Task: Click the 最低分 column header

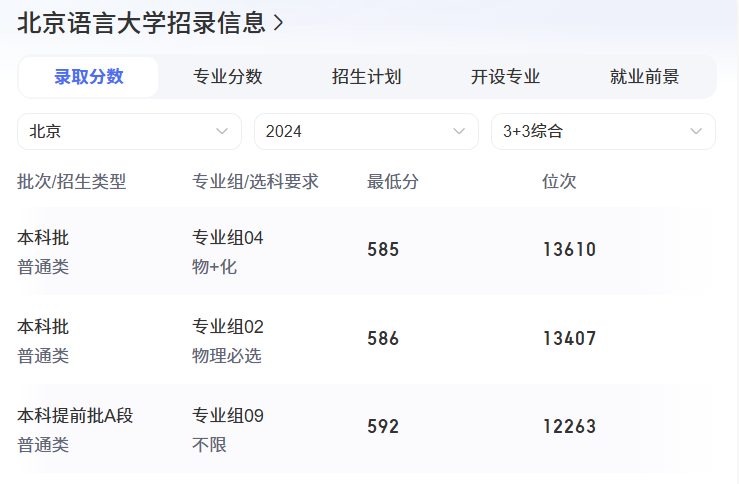Action: pos(393,181)
